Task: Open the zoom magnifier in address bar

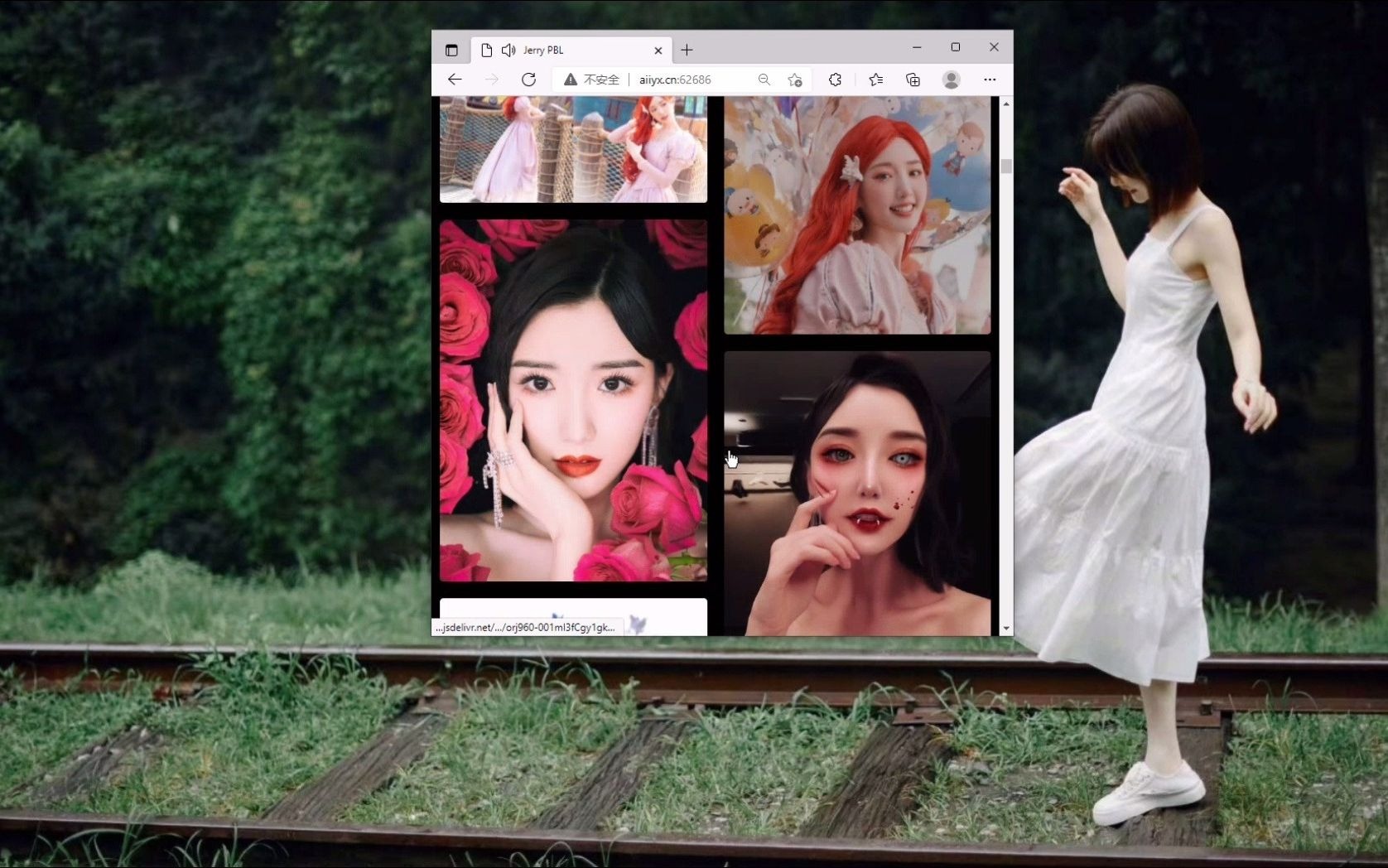Action: point(764,80)
